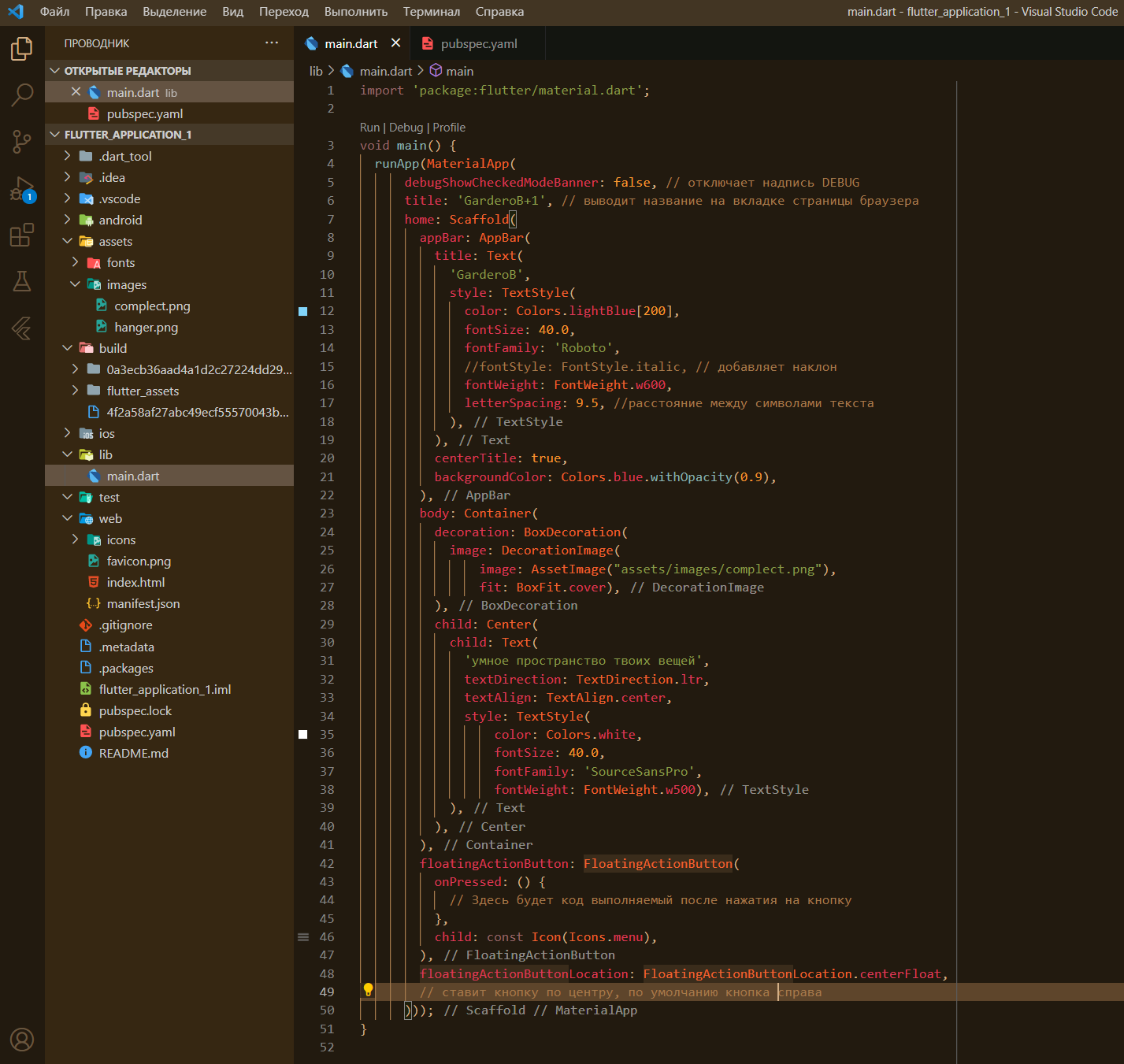Screen dimensions: 1124x1064
Task: Open the Выполнить menu
Action: pos(356,12)
